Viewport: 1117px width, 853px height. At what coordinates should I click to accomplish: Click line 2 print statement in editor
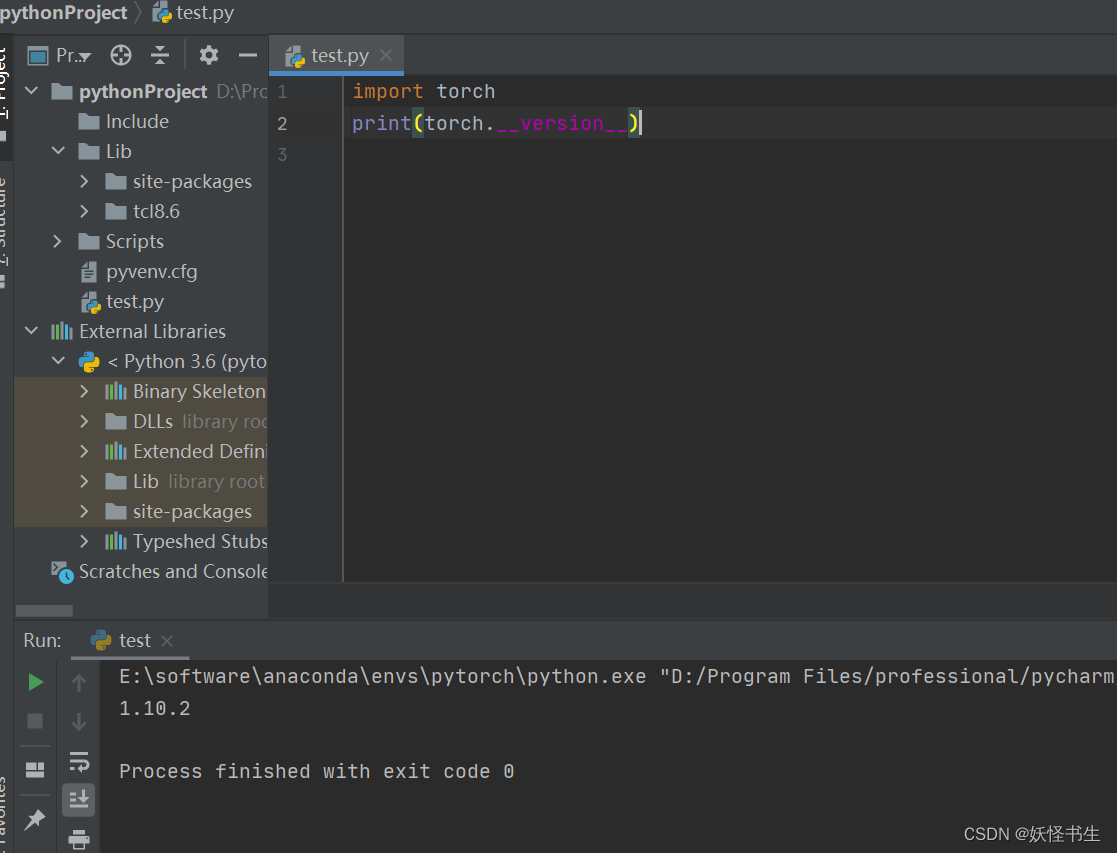[x=497, y=123]
